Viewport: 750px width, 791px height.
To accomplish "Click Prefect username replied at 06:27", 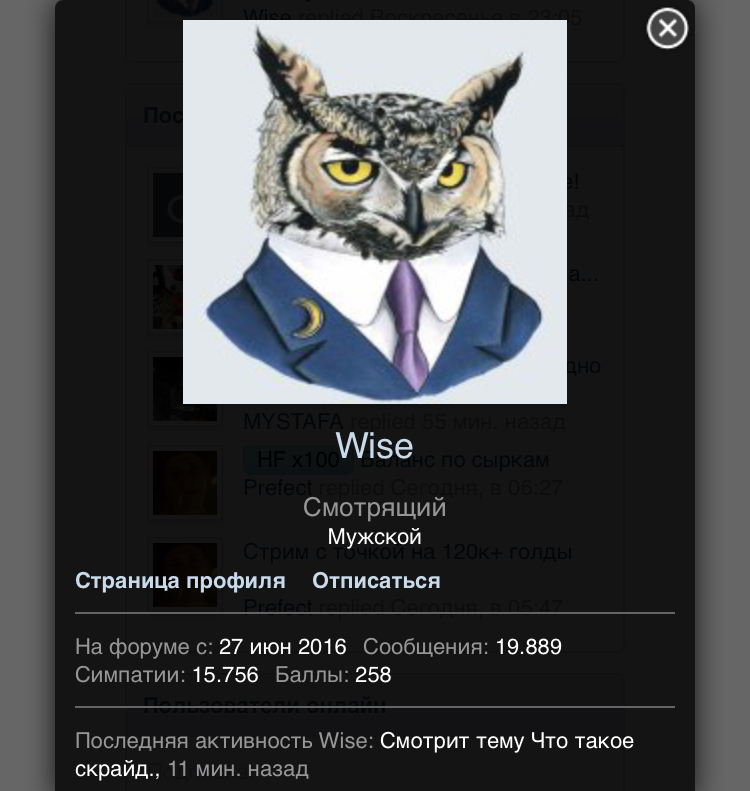I will click(x=277, y=488).
